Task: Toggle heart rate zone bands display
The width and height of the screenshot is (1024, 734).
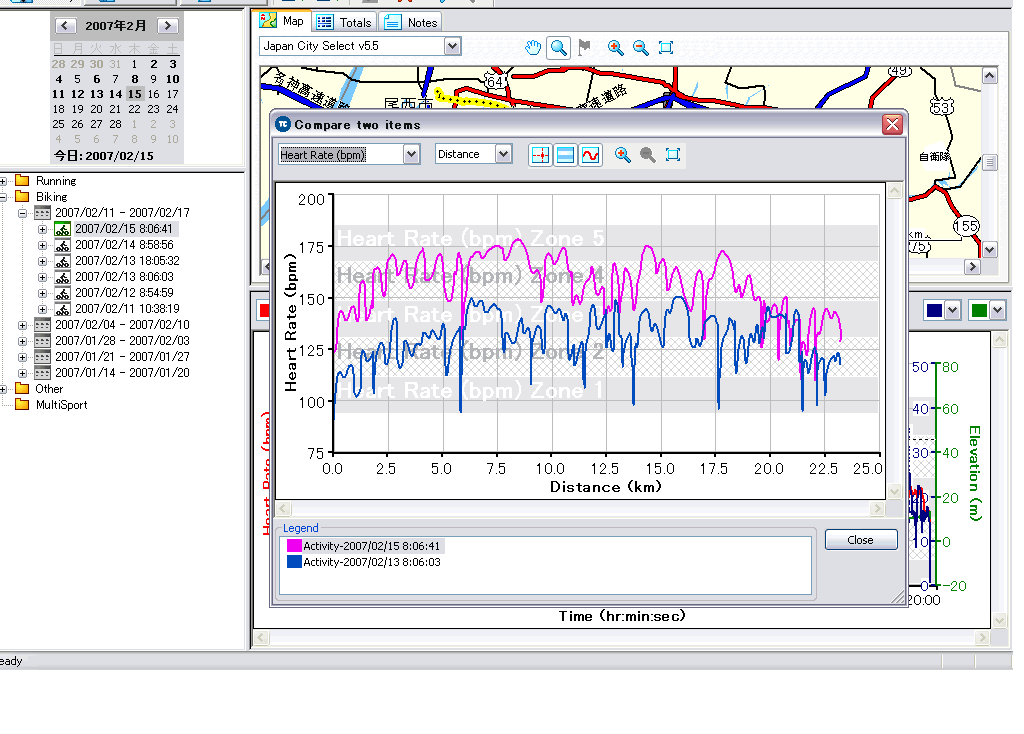Action: click(566, 155)
